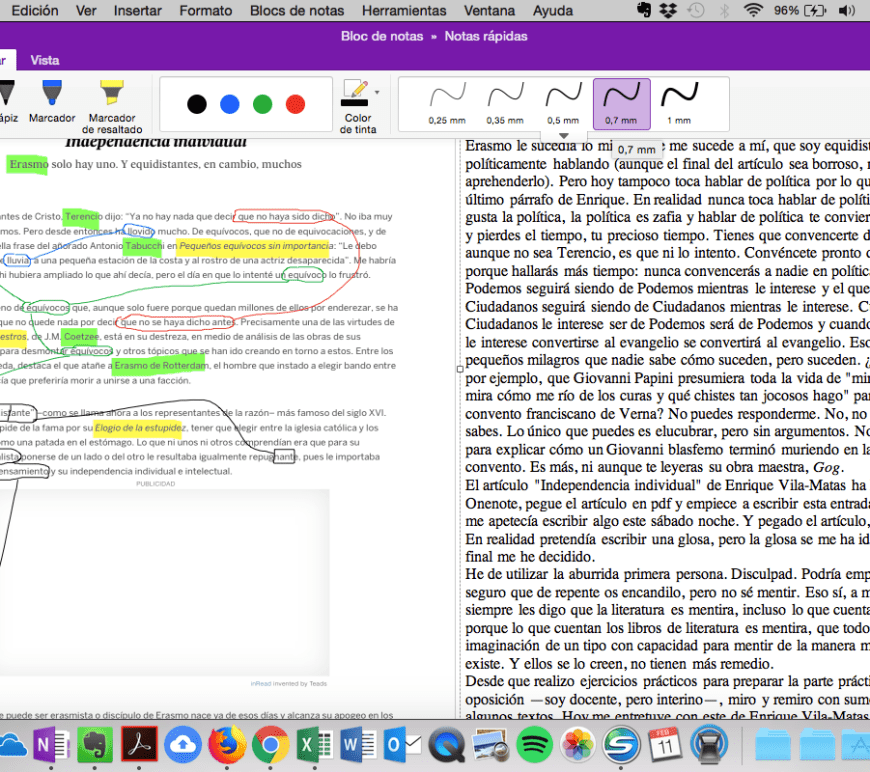Open the Insertar menu
The width and height of the screenshot is (870, 772).
pyautogui.click(x=138, y=10)
